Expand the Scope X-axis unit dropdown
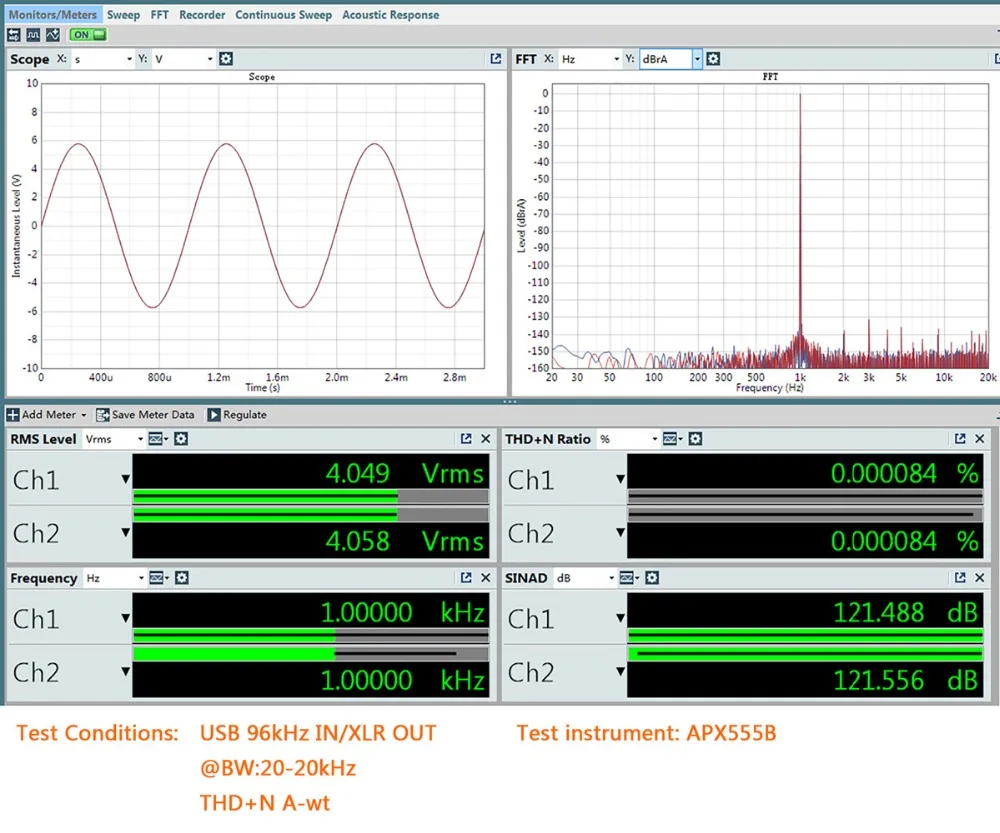 [x=129, y=59]
